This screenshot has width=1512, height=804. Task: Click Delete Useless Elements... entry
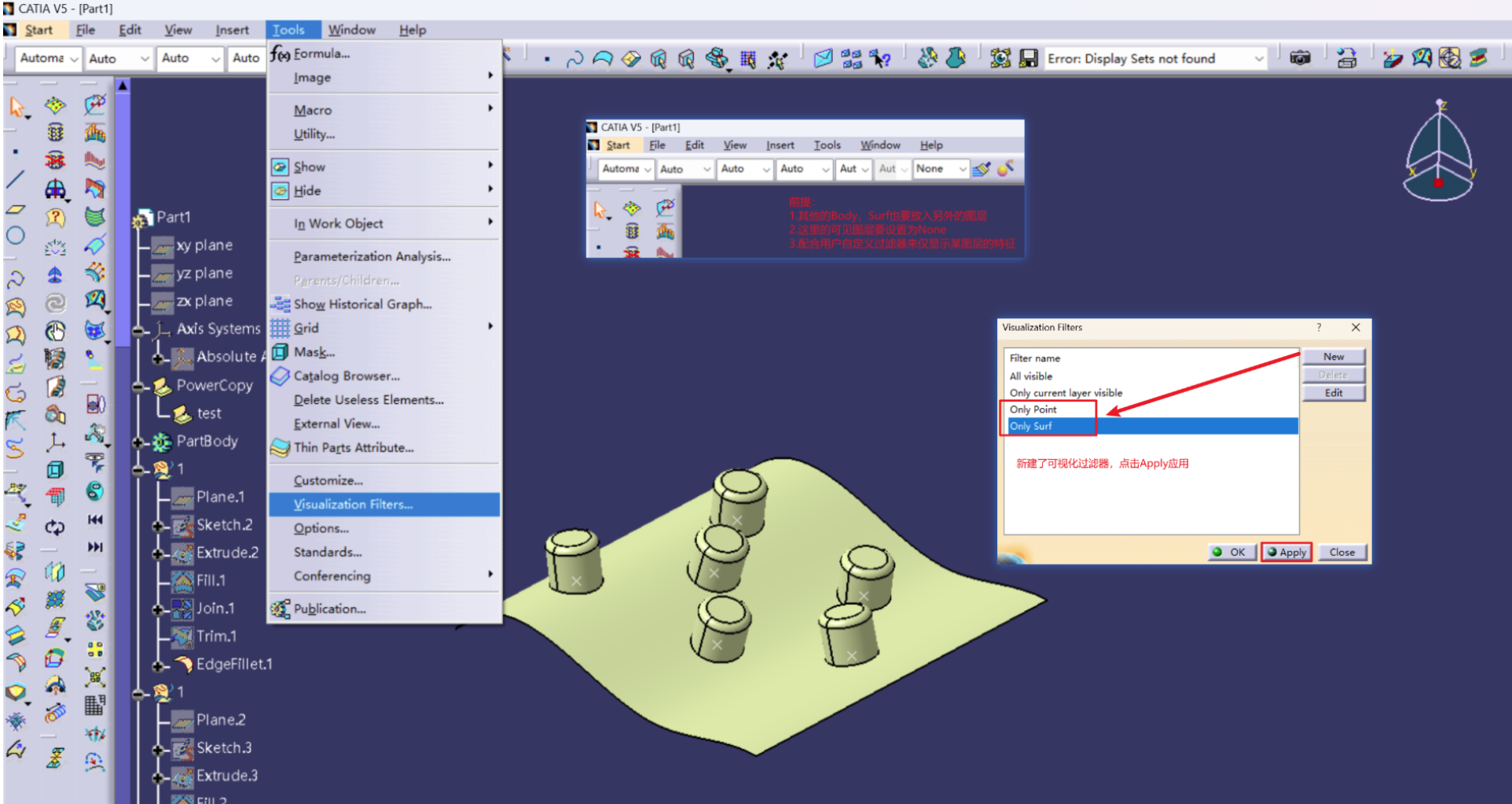[x=384, y=399]
